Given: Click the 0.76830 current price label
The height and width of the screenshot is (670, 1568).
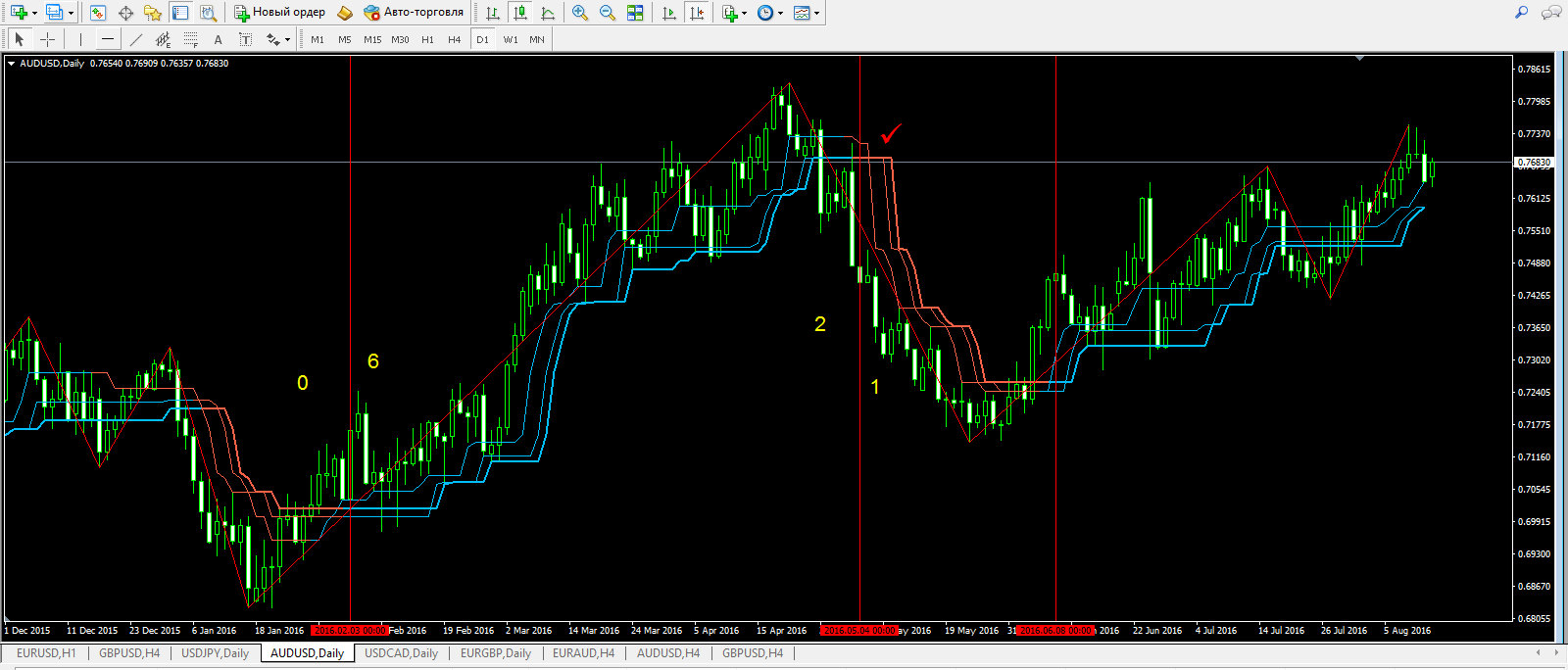Looking at the screenshot, I should [1535, 163].
